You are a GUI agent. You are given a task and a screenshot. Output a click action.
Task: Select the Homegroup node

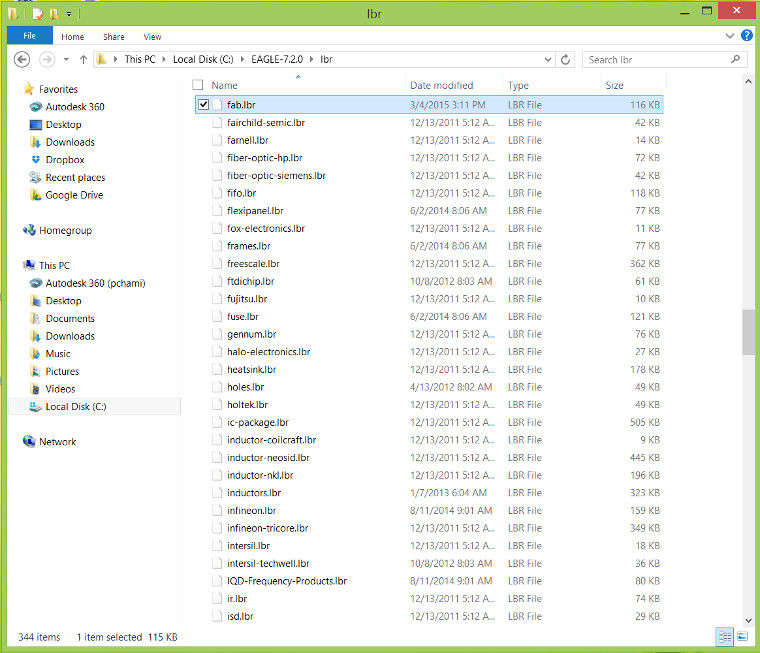65,230
